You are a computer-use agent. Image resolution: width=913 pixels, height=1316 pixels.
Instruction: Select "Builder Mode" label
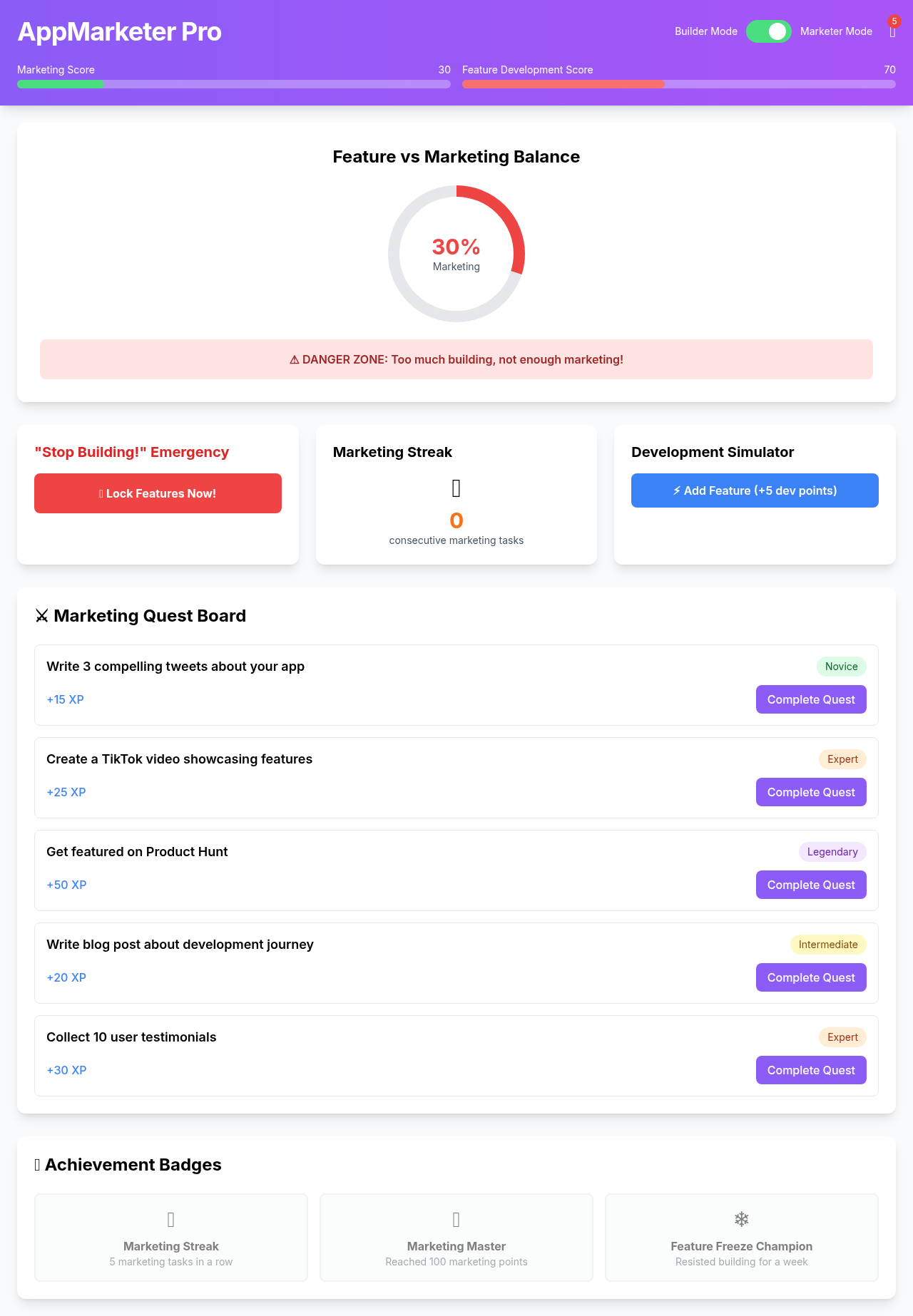[706, 31]
